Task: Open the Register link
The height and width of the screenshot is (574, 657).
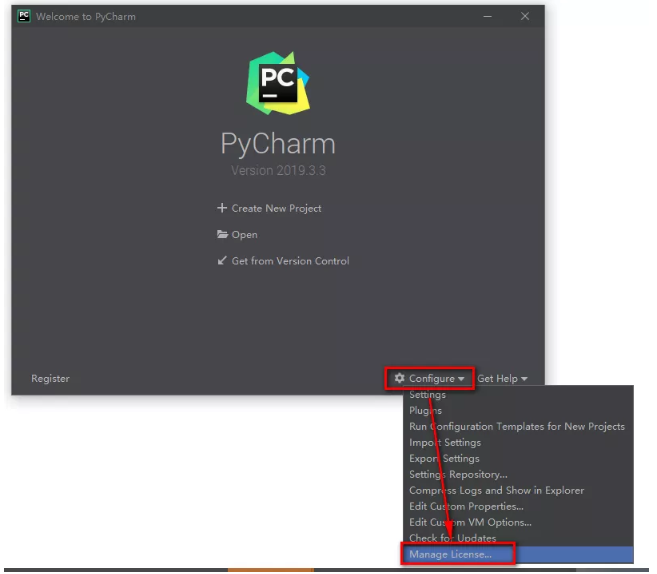Action: pos(50,379)
